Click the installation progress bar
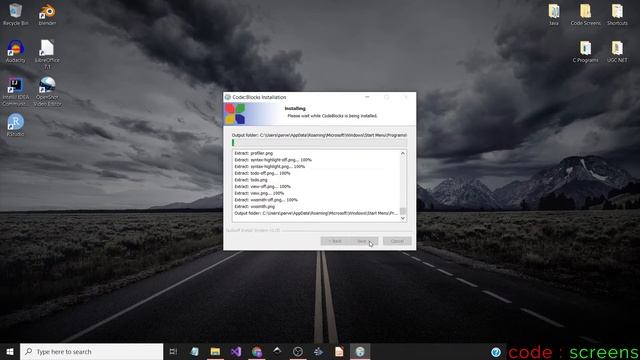 tap(319, 142)
